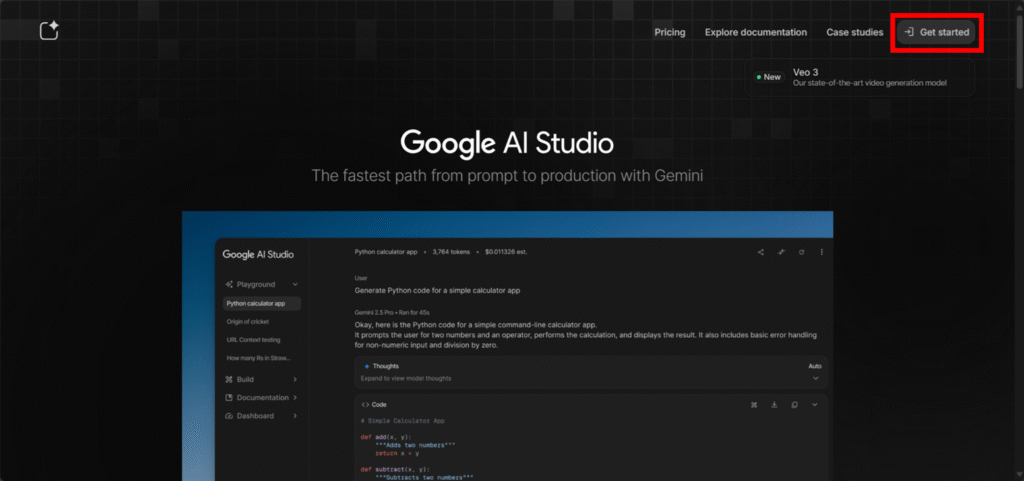Click the Documentation icon in preview sidebar
The width and height of the screenshot is (1024, 481).
point(229,397)
